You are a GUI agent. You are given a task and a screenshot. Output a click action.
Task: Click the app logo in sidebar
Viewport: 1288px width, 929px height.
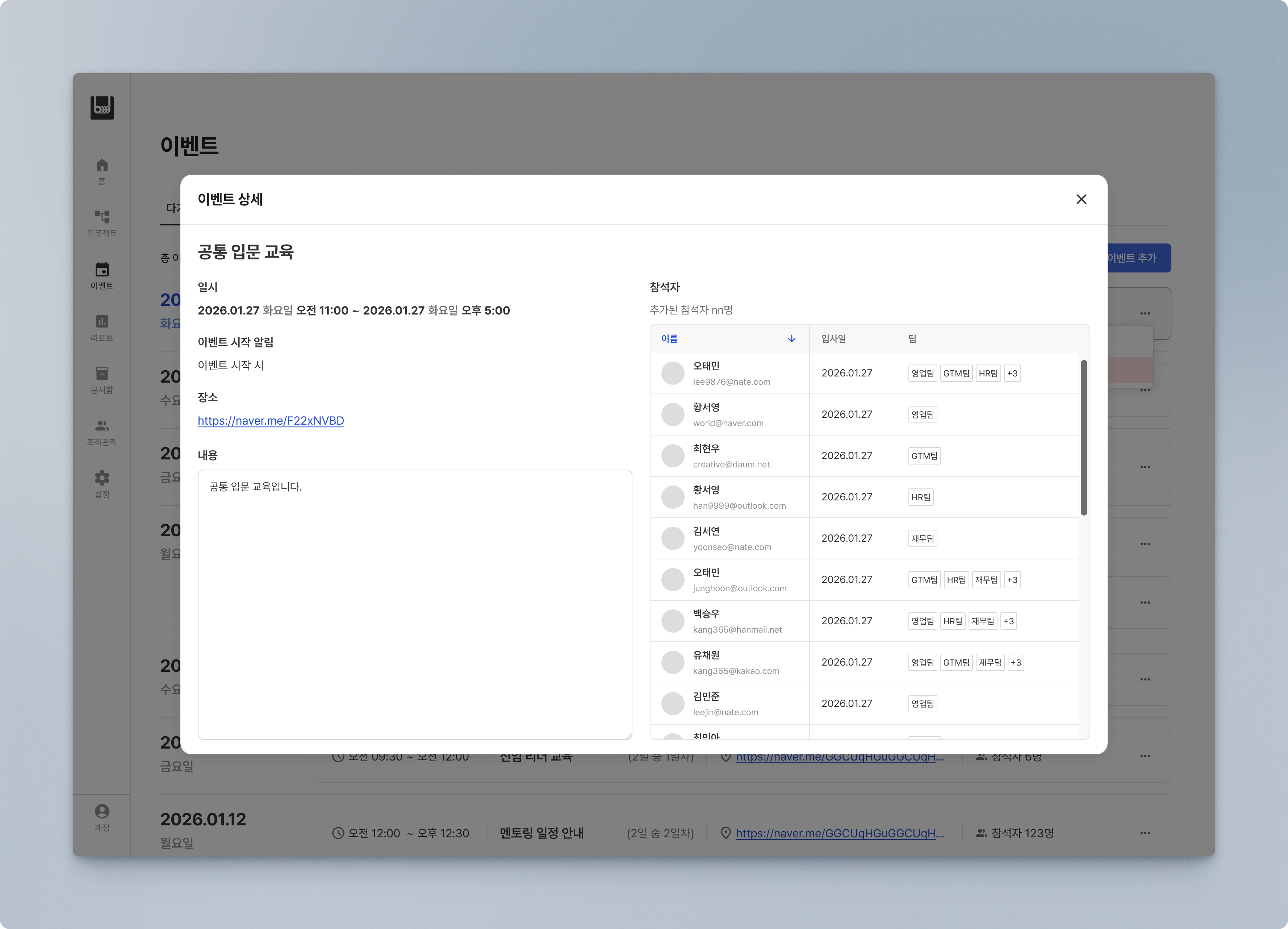coord(102,107)
